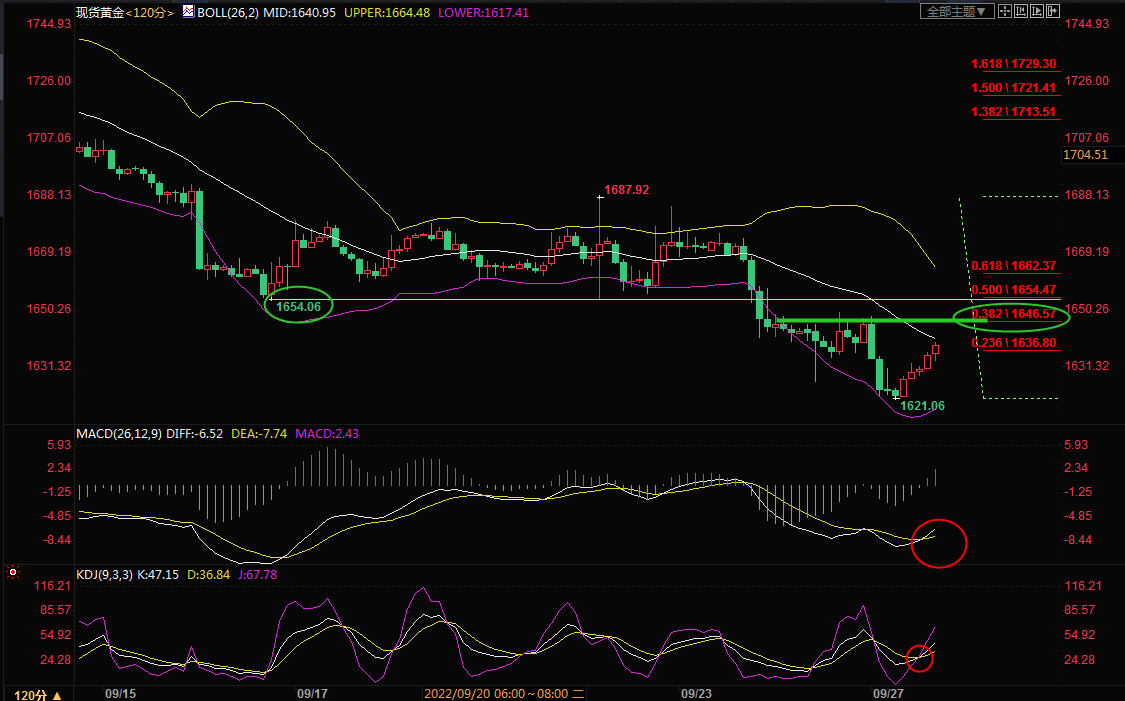Click the red circle on MACD crossover
The height and width of the screenshot is (701, 1125).
tap(940, 543)
